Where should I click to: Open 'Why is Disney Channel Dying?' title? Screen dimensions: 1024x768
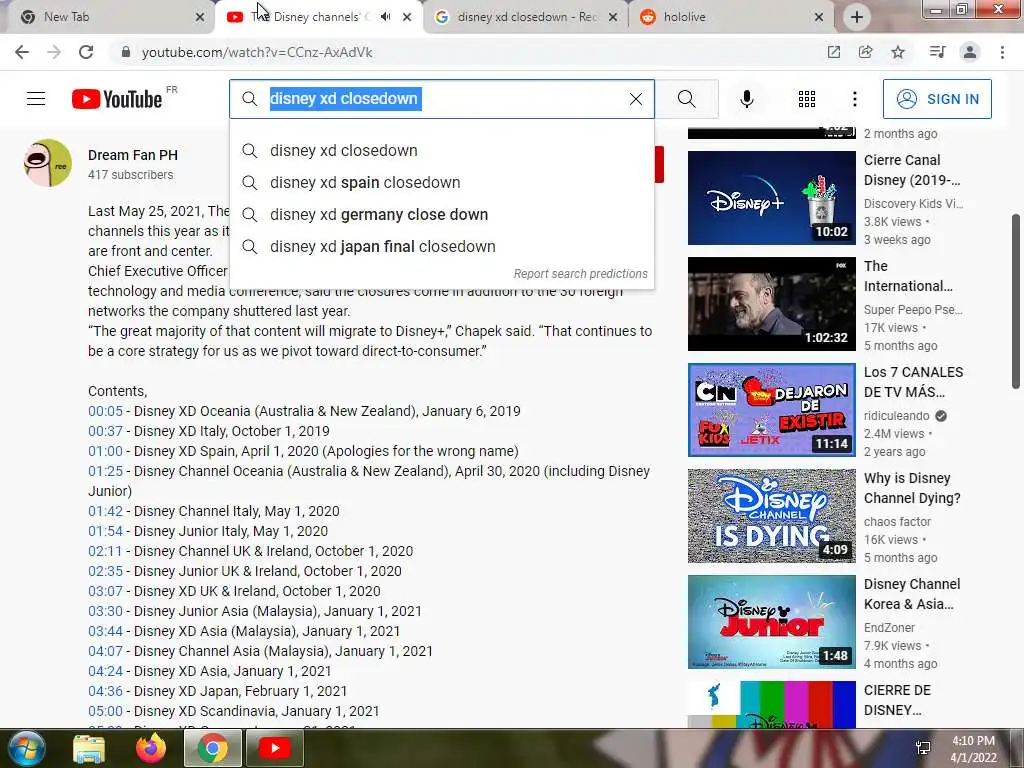click(912, 488)
